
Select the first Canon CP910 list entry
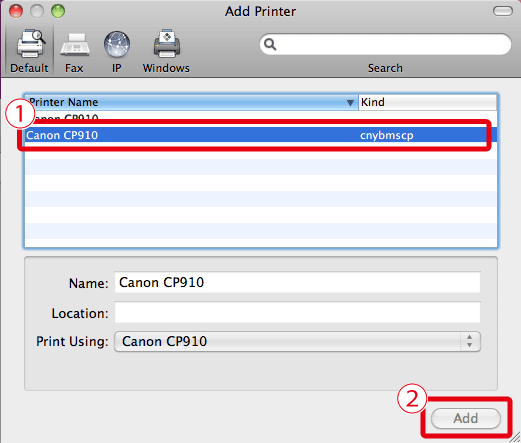[261, 118]
